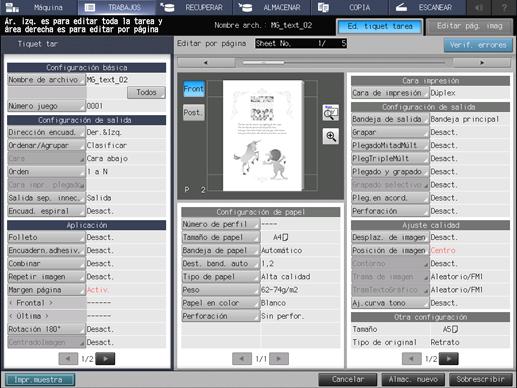Open Perforación paper setting
The height and width of the screenshot is (388, 517).
coord(221,316)
